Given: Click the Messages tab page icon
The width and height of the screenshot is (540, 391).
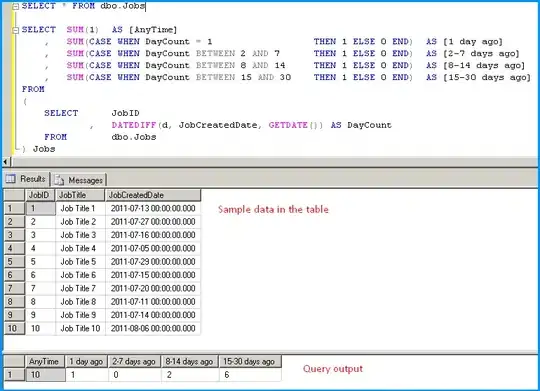Looking at the screenshot, I should coord(59,180).
